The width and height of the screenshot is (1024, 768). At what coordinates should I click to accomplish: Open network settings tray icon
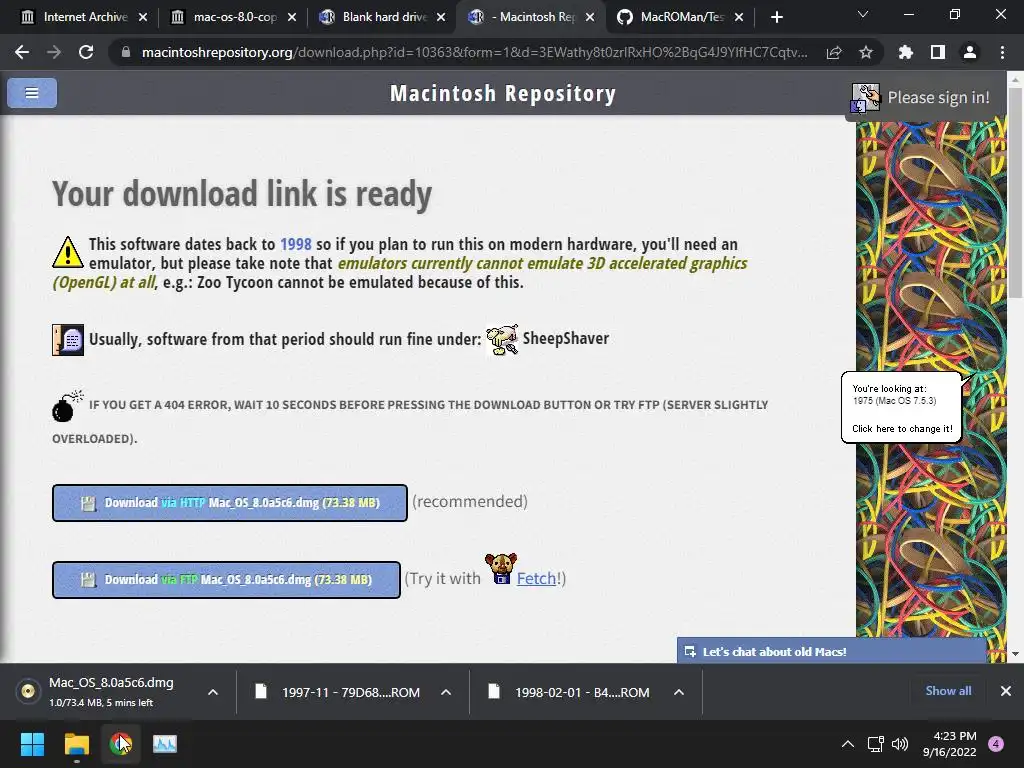click(x=875, y=744)
